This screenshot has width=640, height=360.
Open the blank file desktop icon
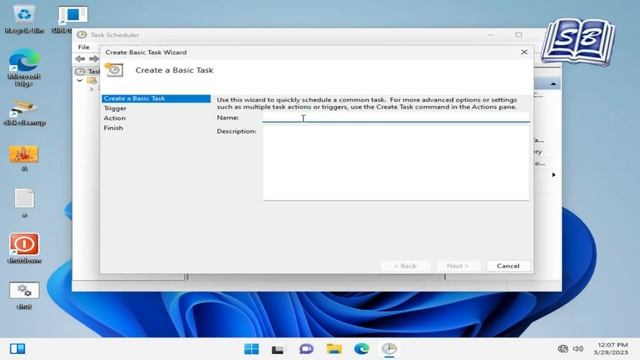[x=24, y=202]
